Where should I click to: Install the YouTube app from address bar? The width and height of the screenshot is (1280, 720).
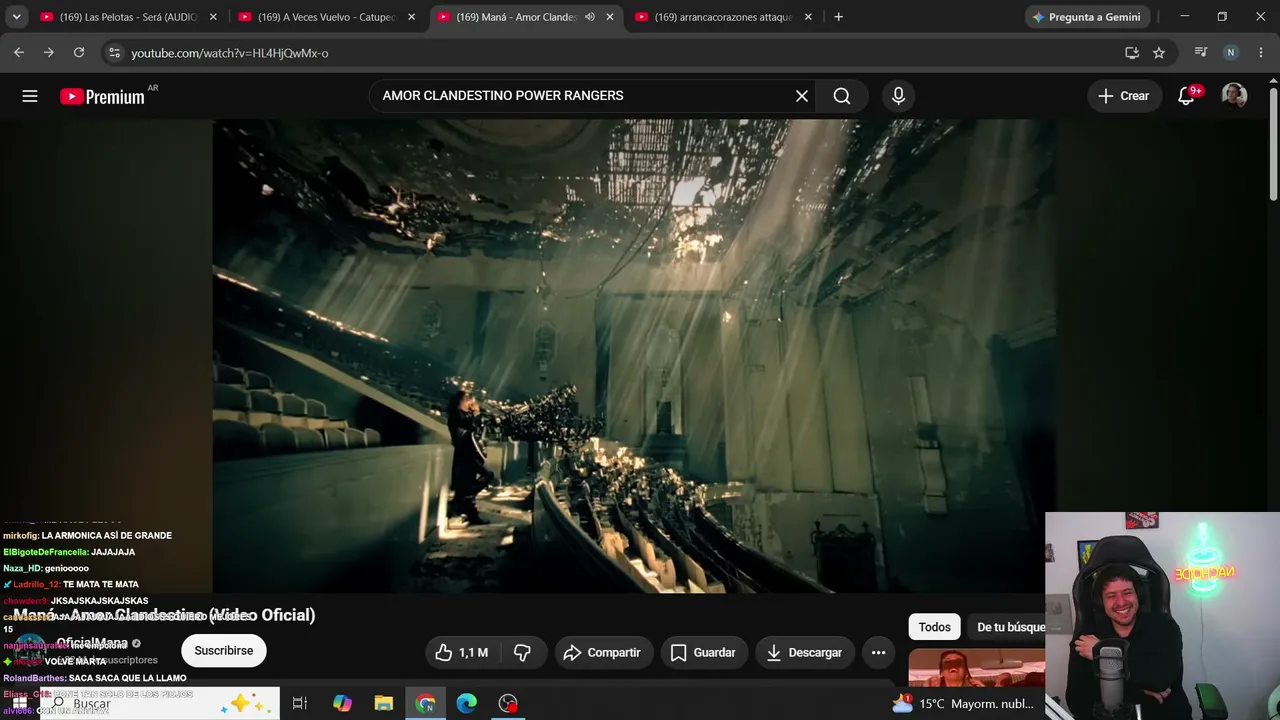(x=1132, y=53)
